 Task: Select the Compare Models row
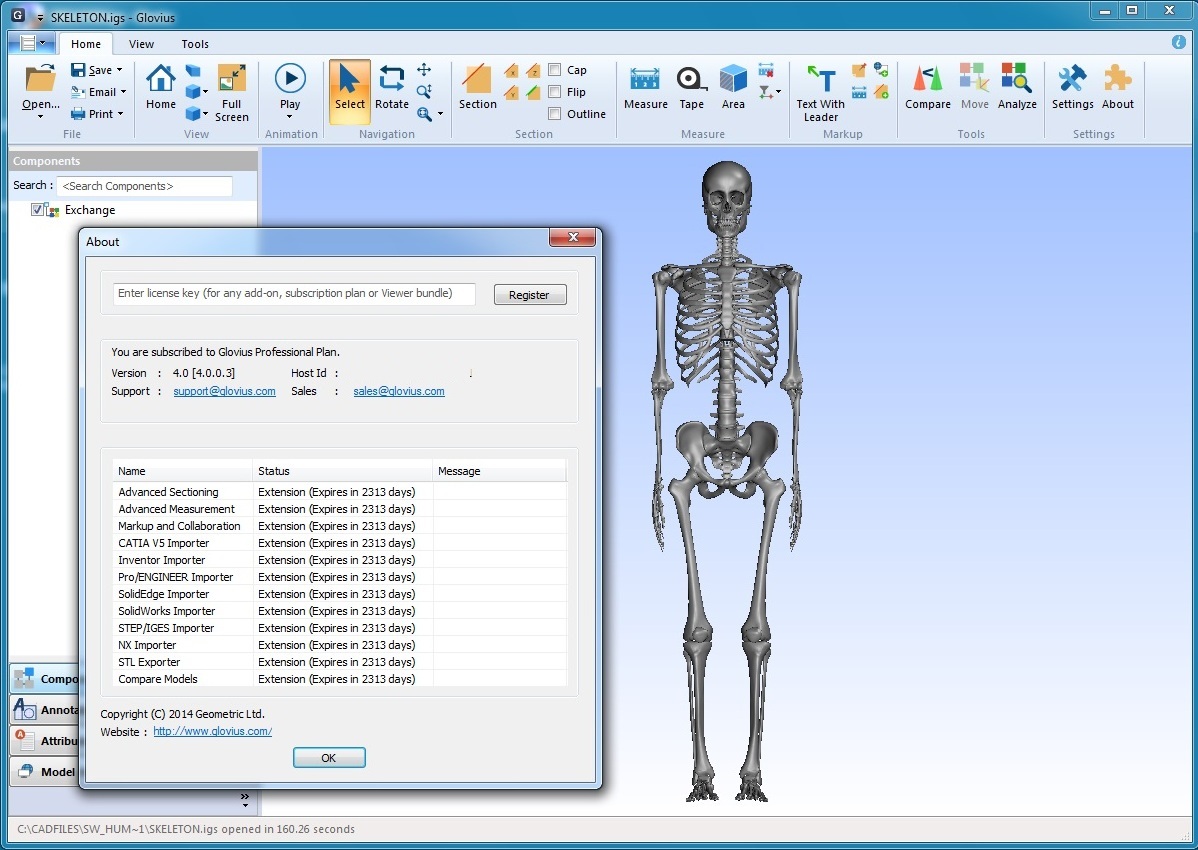[x=340, y=679]
